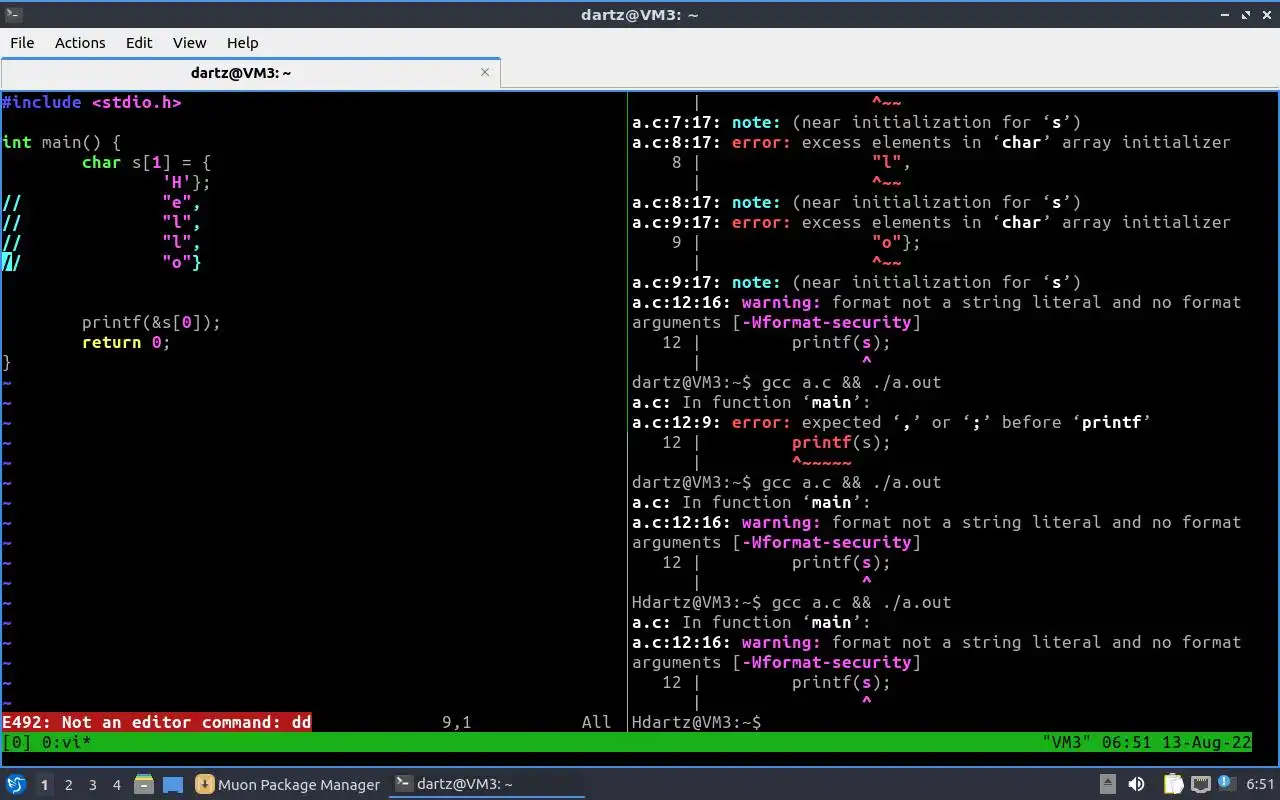Open the Help menu
Viewport: 1280px width, 800px height.
click(242, 43)
